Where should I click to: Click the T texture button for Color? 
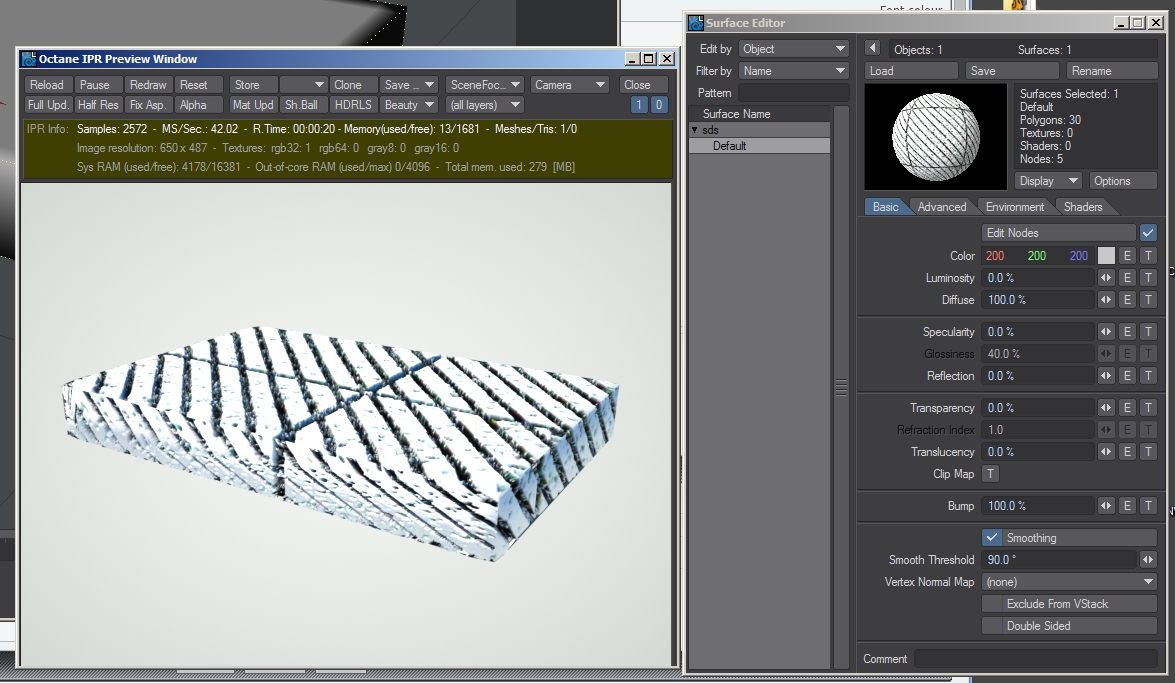pos(1148,256)
